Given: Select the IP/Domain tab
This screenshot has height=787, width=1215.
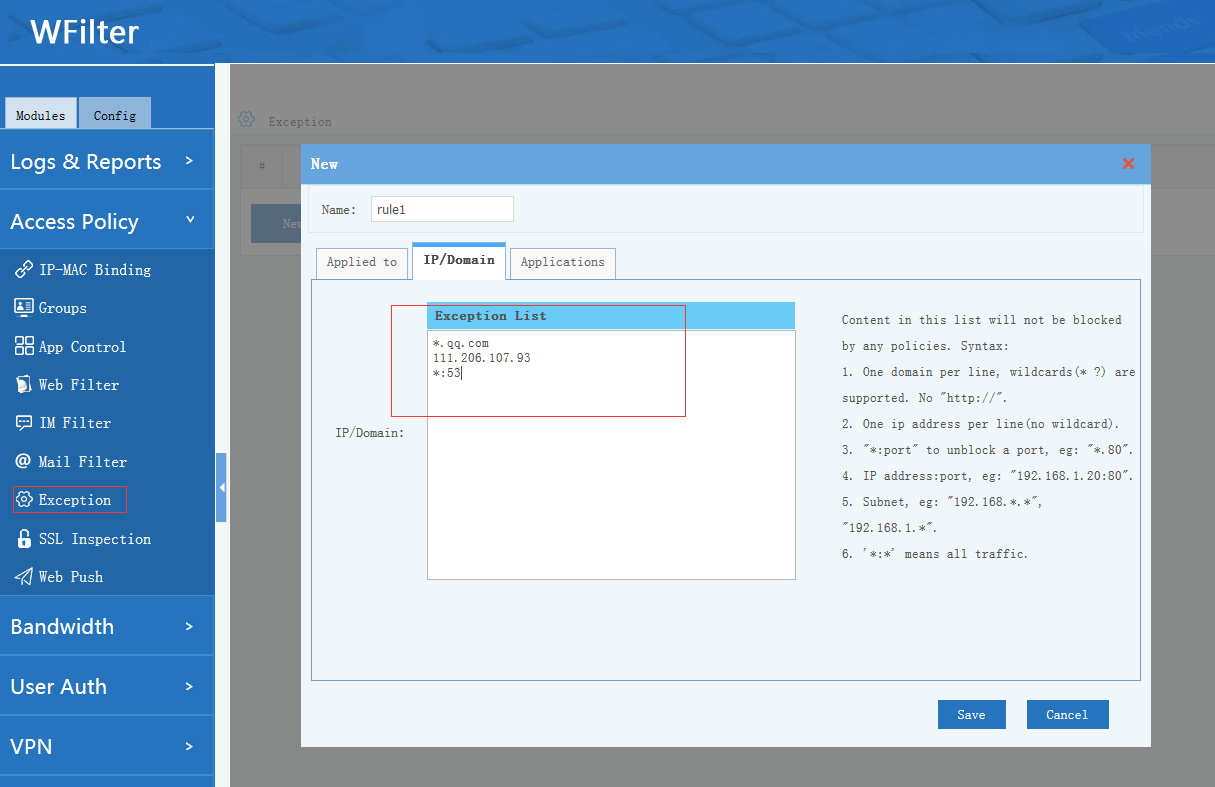Looking at the screenshot, I should tap(459, 260).
